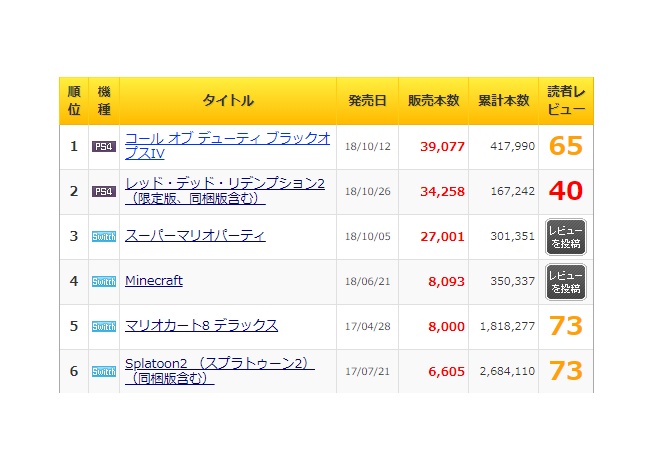The image size is (650, 450).
Task: Open レッド・デッド・リデンプション2 title link
Action: [225, 191]
